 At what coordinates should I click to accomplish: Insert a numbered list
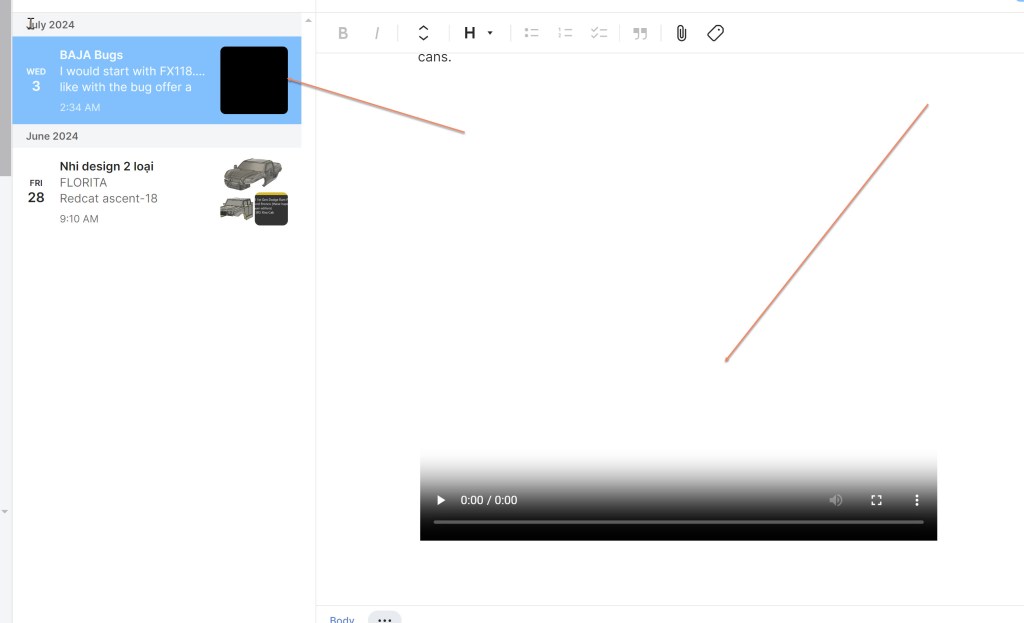[565, 33]
